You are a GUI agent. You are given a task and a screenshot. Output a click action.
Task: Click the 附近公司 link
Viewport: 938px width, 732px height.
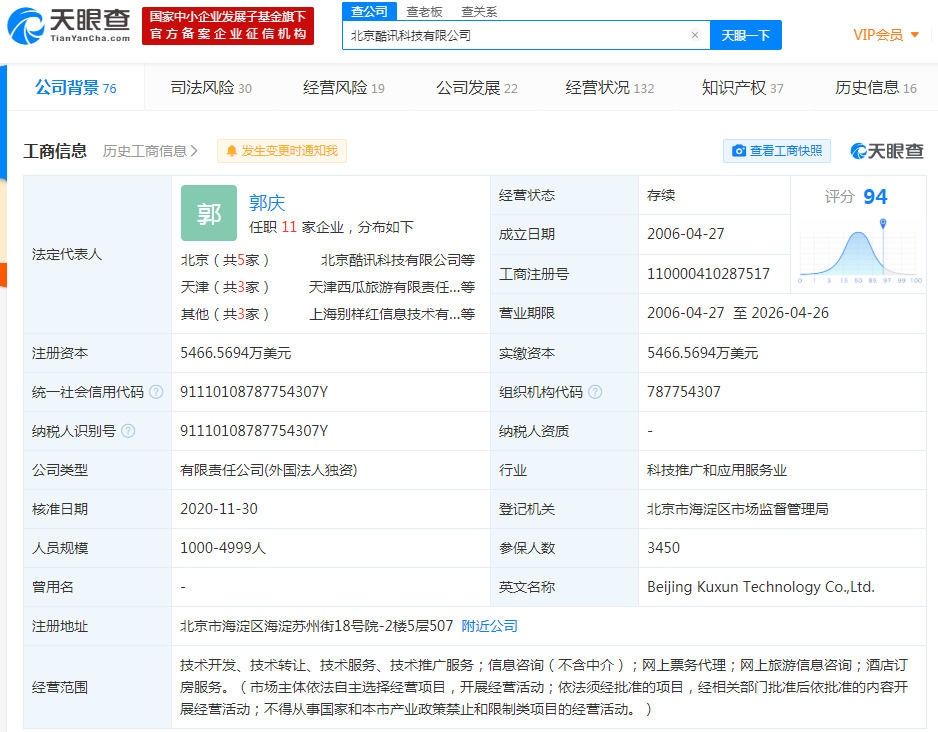(489, 626)
